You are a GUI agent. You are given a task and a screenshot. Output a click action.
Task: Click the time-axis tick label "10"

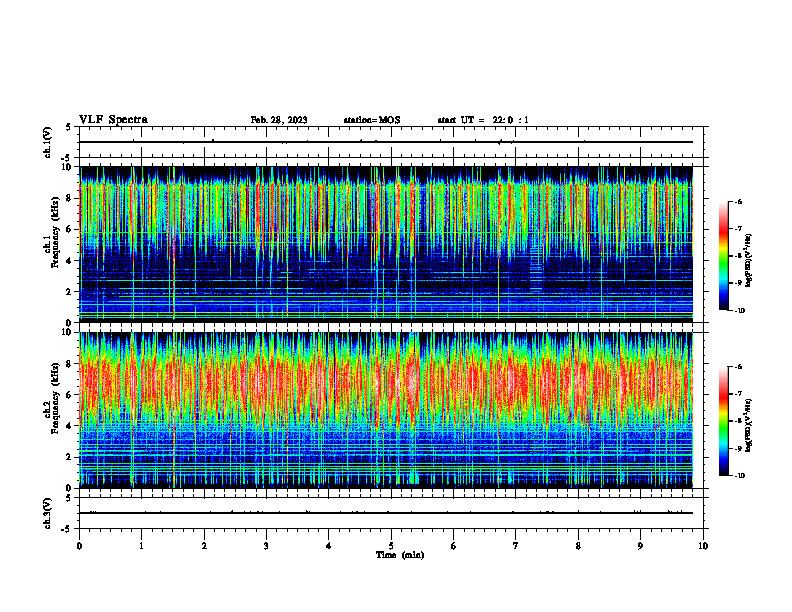tap(703, 546)
